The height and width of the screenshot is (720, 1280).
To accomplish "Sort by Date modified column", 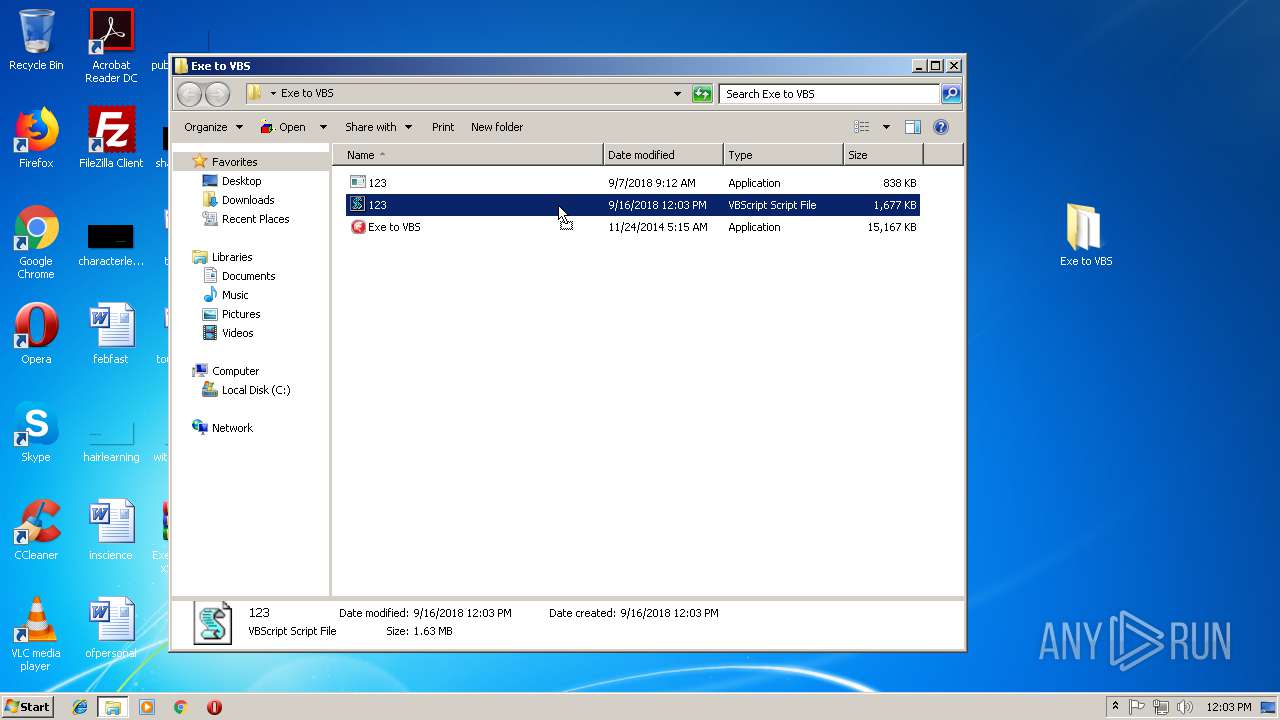I will 663,155.
